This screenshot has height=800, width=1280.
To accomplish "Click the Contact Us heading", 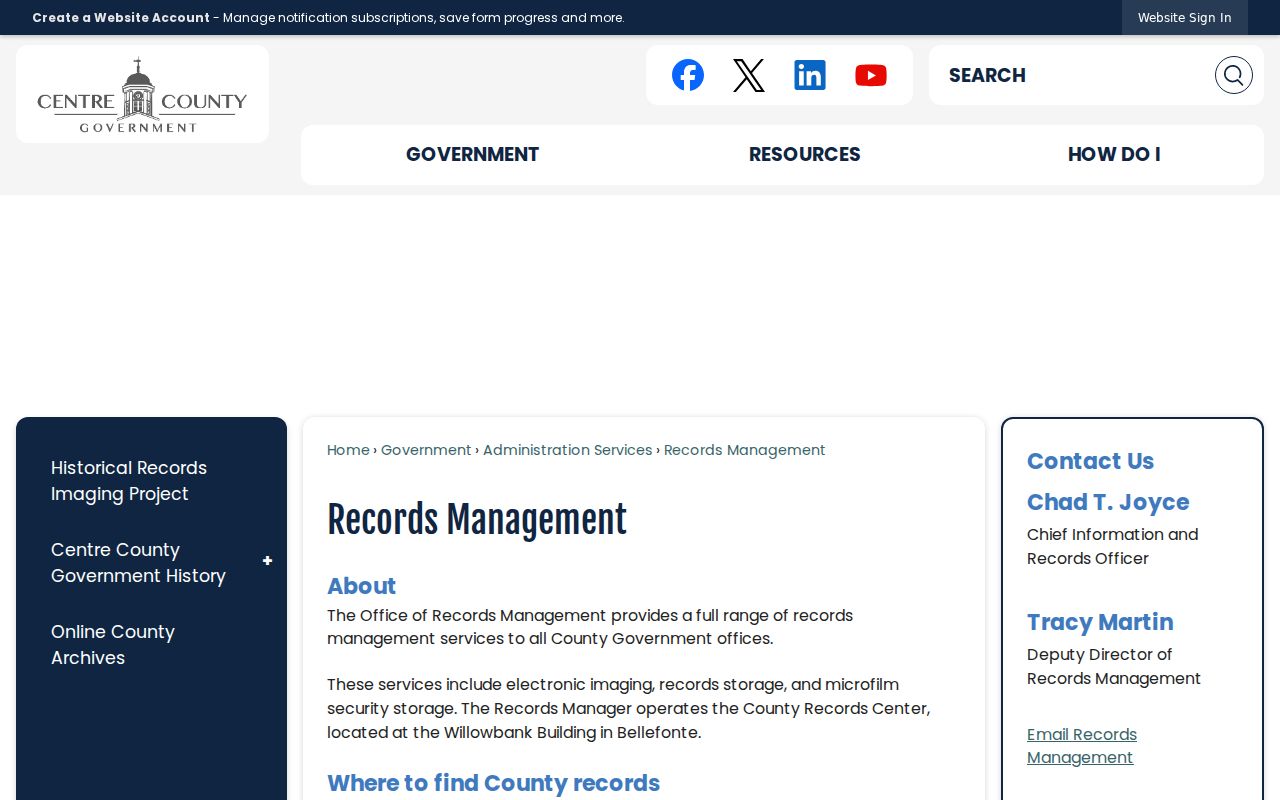I will 1090,461.
